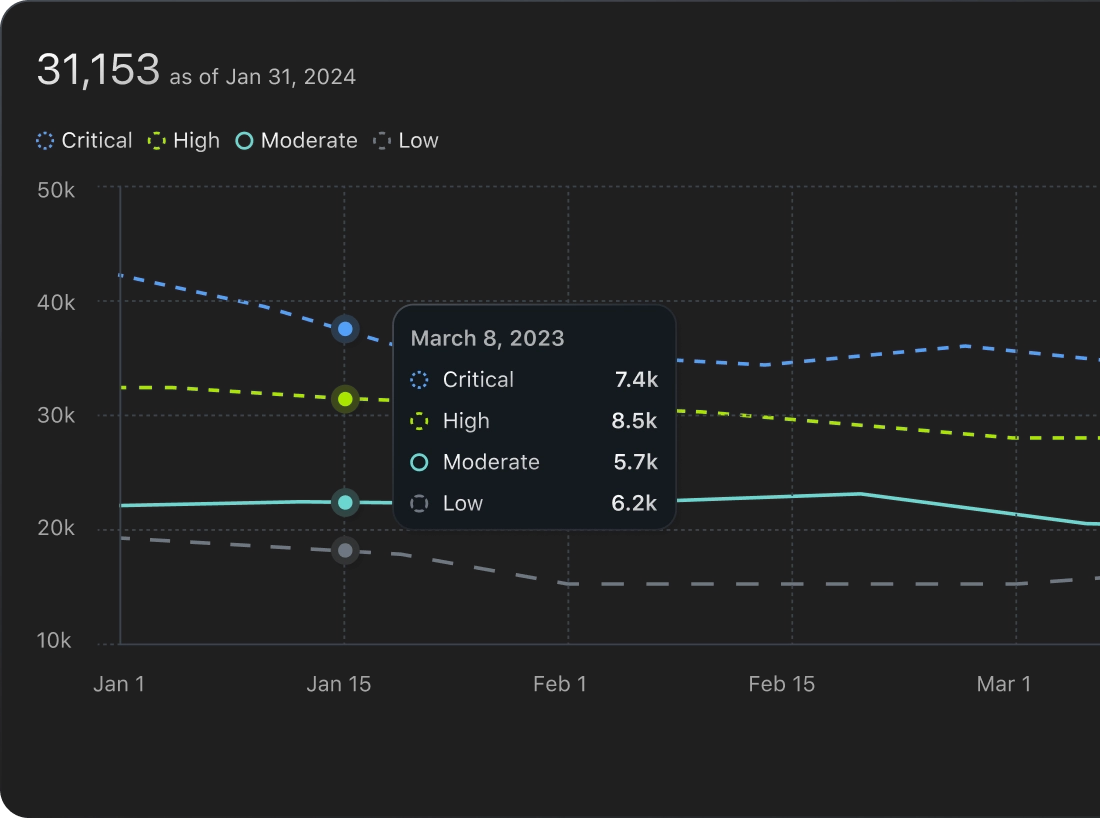Click the Low severity icon inside the tooltip
Screen dimensions: 1100x818
(419, 503)
